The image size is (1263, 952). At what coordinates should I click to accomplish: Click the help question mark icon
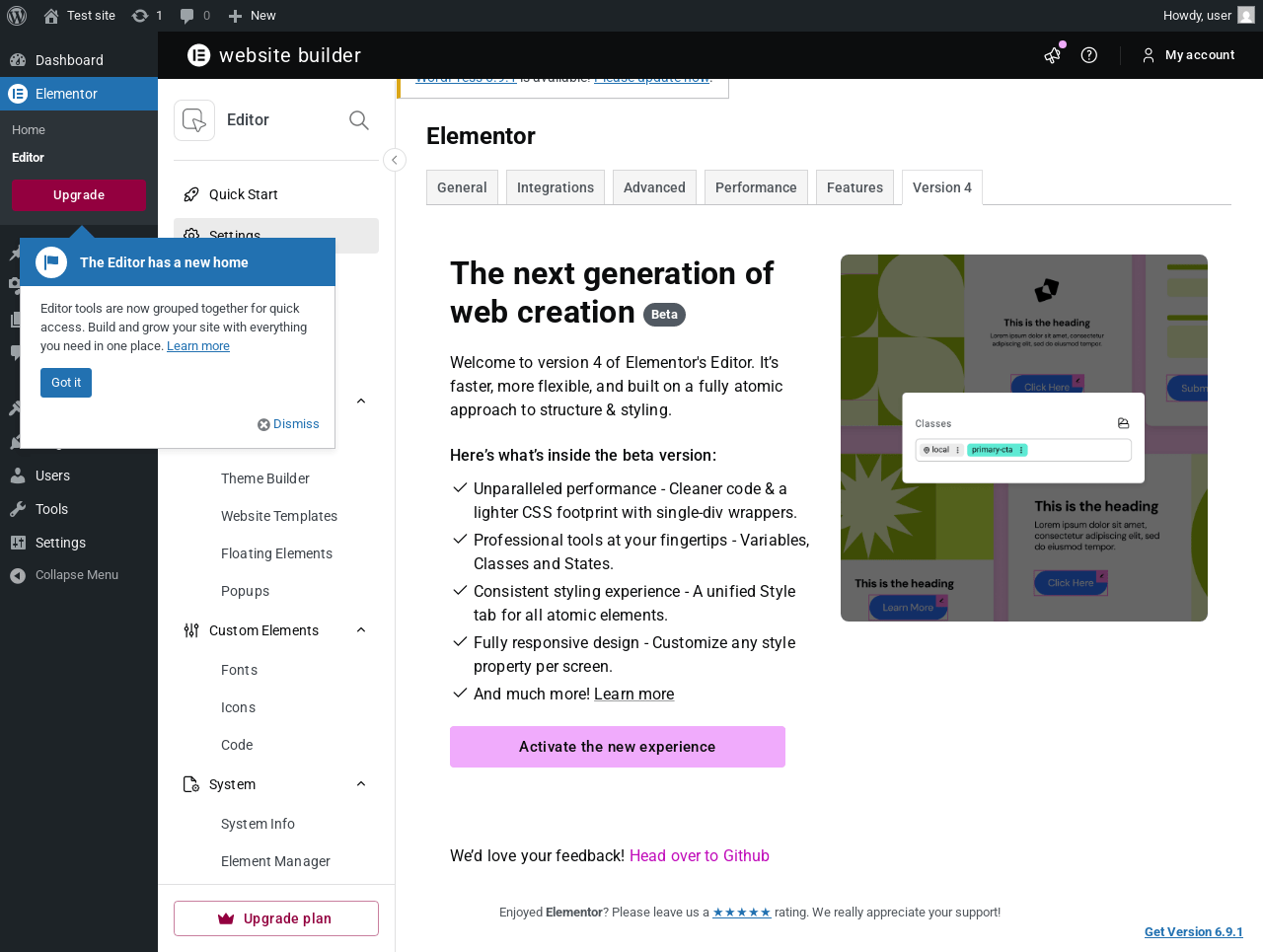click(x=1089, y=55)
